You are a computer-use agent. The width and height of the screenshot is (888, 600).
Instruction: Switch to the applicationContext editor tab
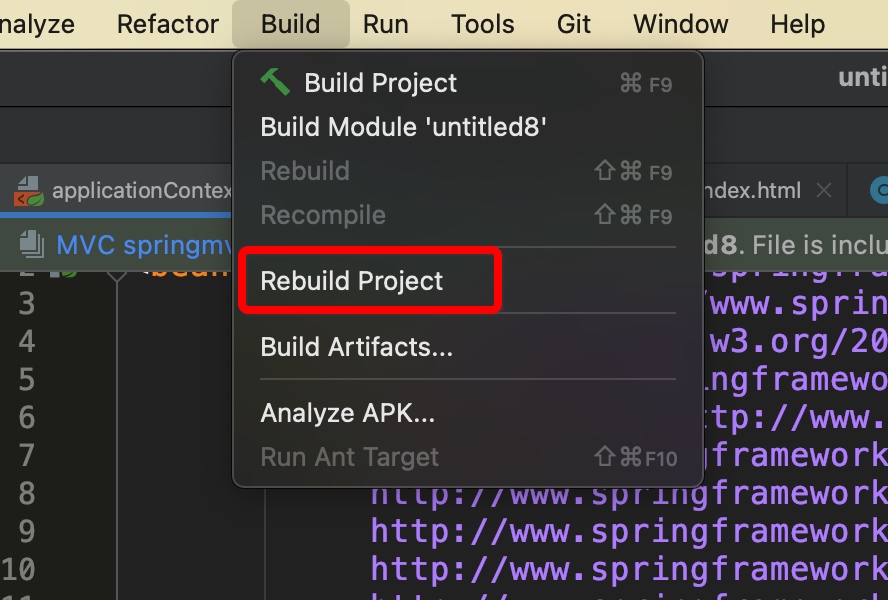(x=140, y=190)
